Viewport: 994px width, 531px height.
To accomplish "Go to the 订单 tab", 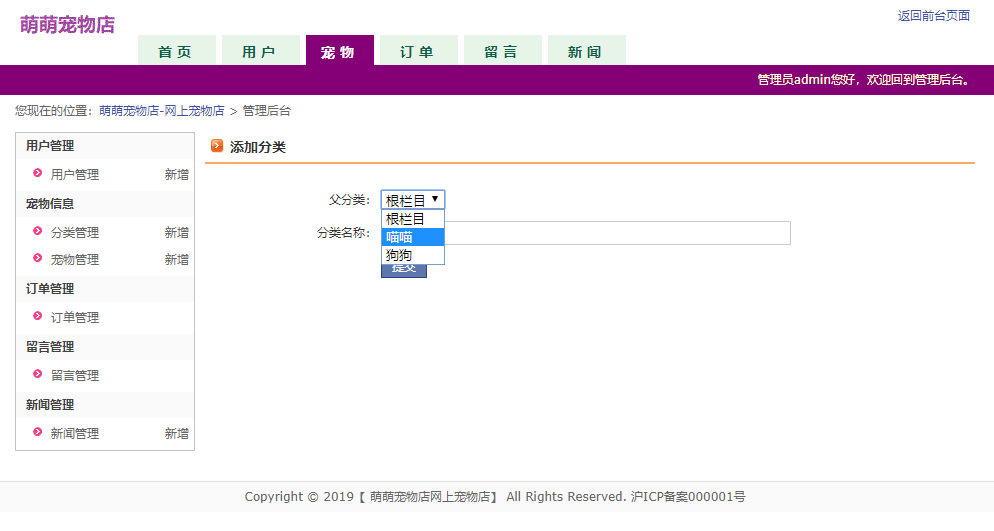I will point(418,50).
